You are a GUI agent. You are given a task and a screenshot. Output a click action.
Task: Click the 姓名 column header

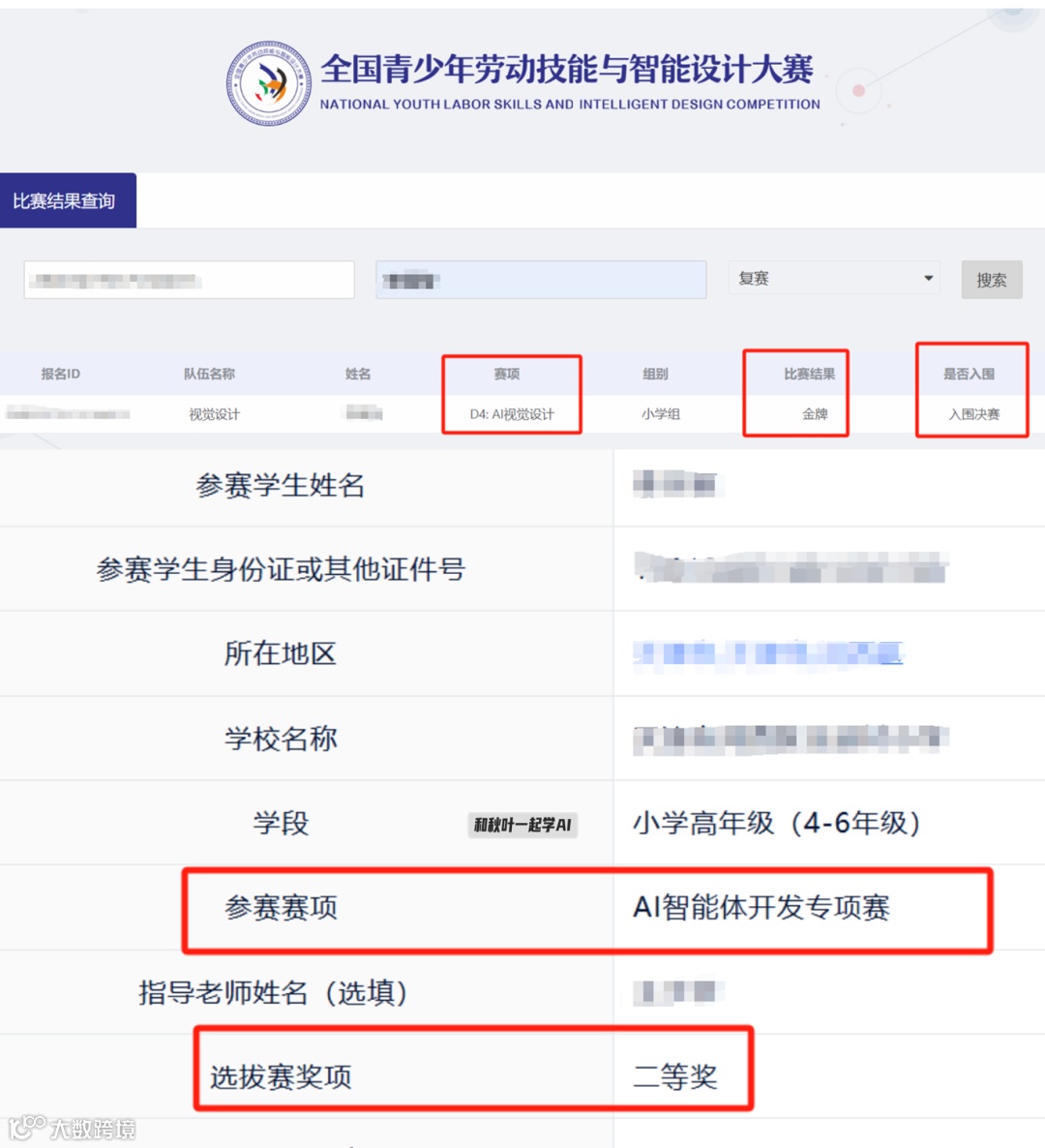(358, 375)
